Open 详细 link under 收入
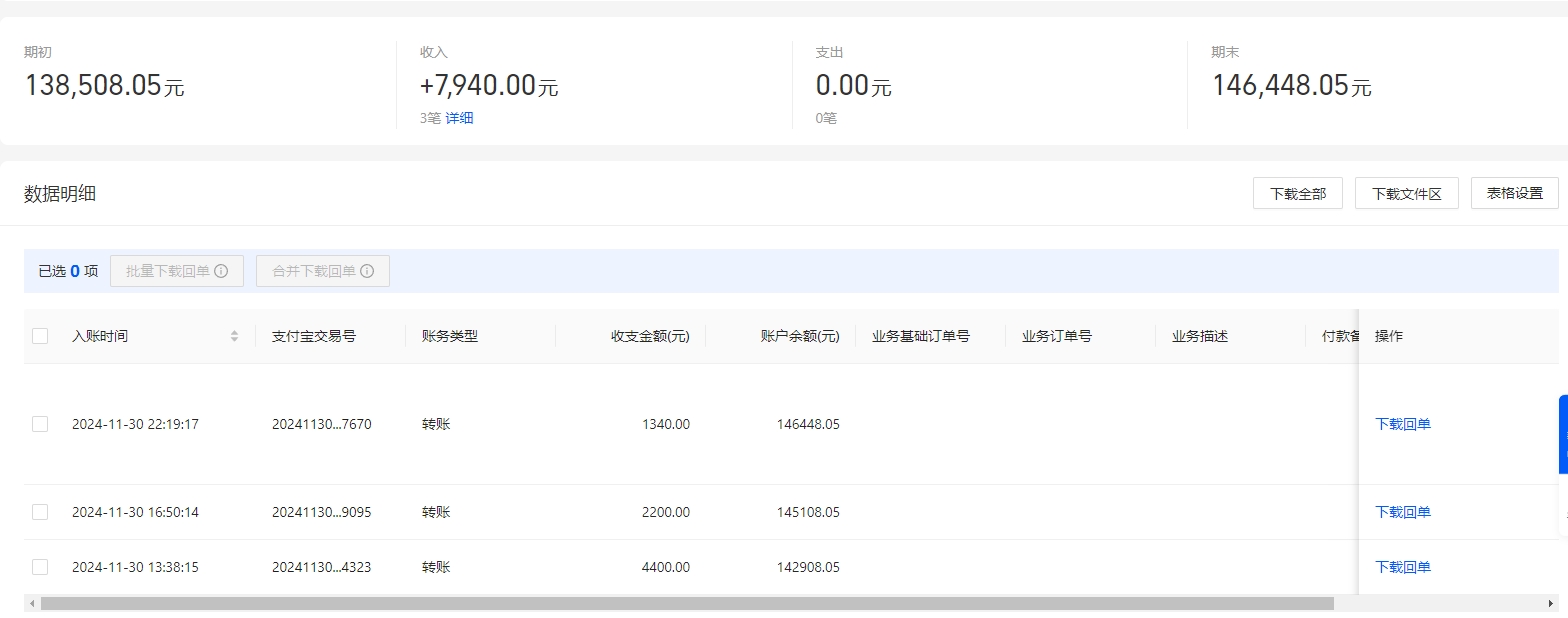 pyautogui.click(x=459, y=118)
